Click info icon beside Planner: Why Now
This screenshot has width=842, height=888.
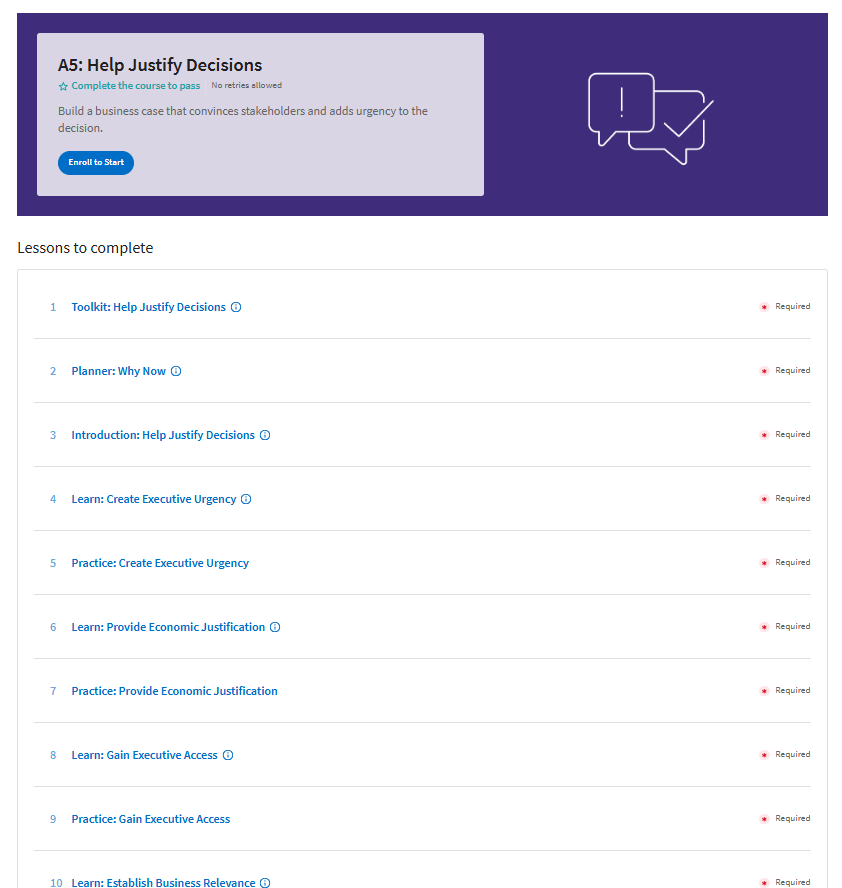176,371
